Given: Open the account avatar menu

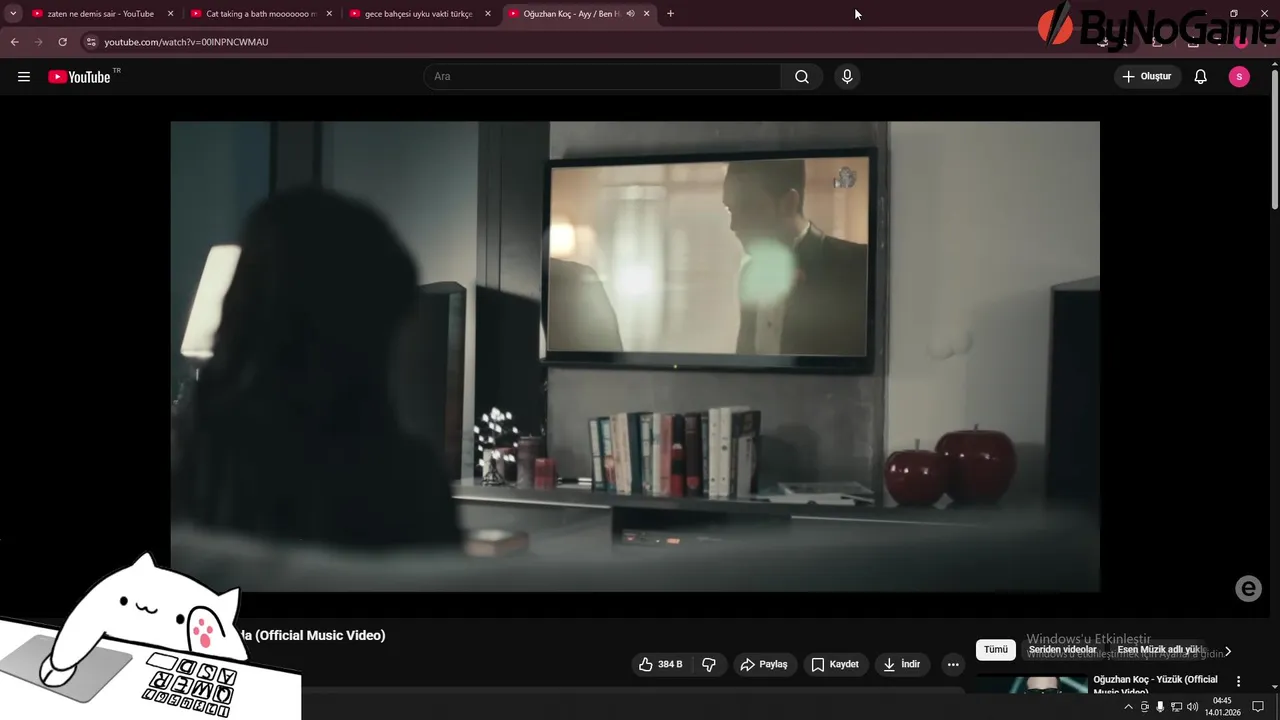Looking at the screenshot, I should pos(1239,77).
